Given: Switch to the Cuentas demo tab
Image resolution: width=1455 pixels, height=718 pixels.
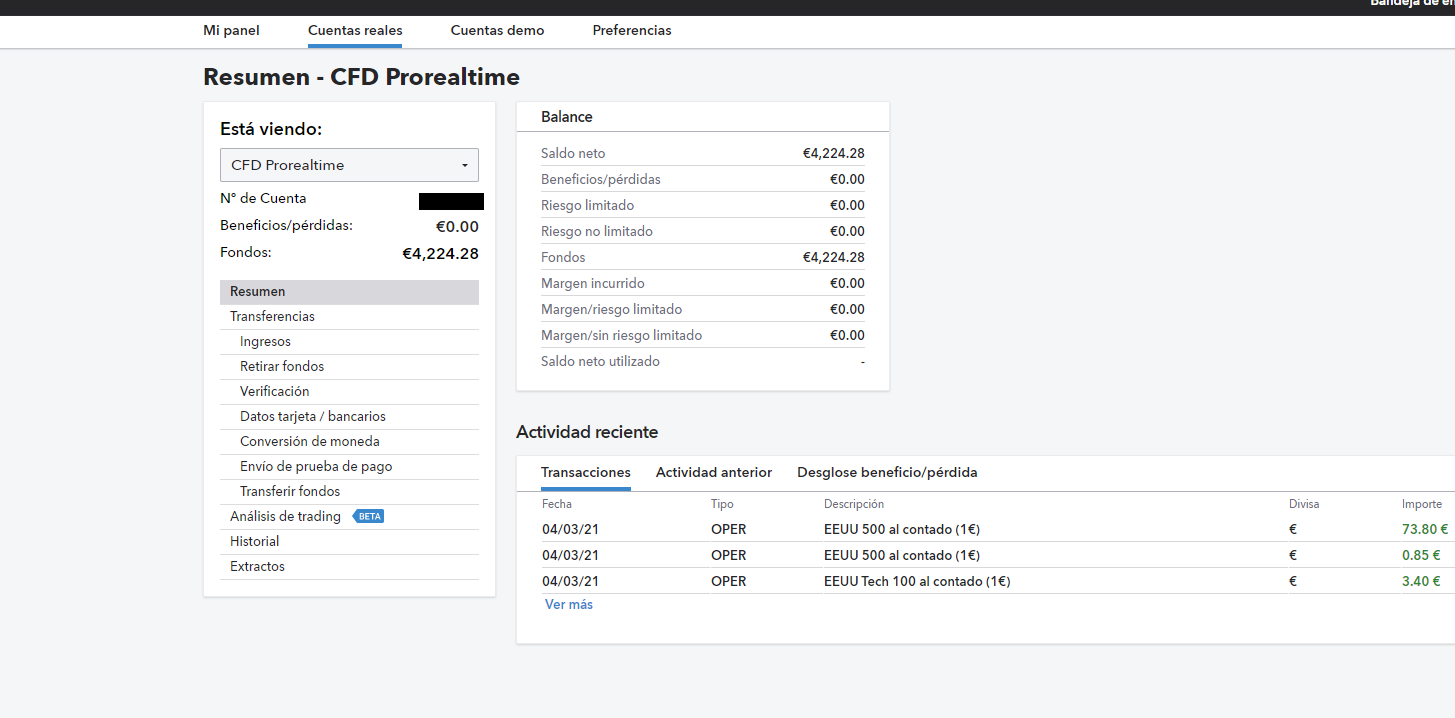Looking at the screenshot, I should click(497, 30).
